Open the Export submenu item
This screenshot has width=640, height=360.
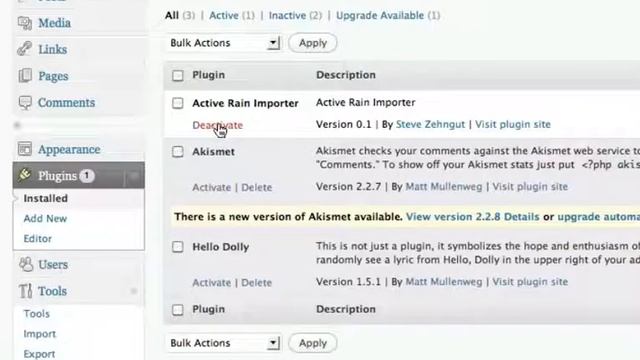pos(39,354)
